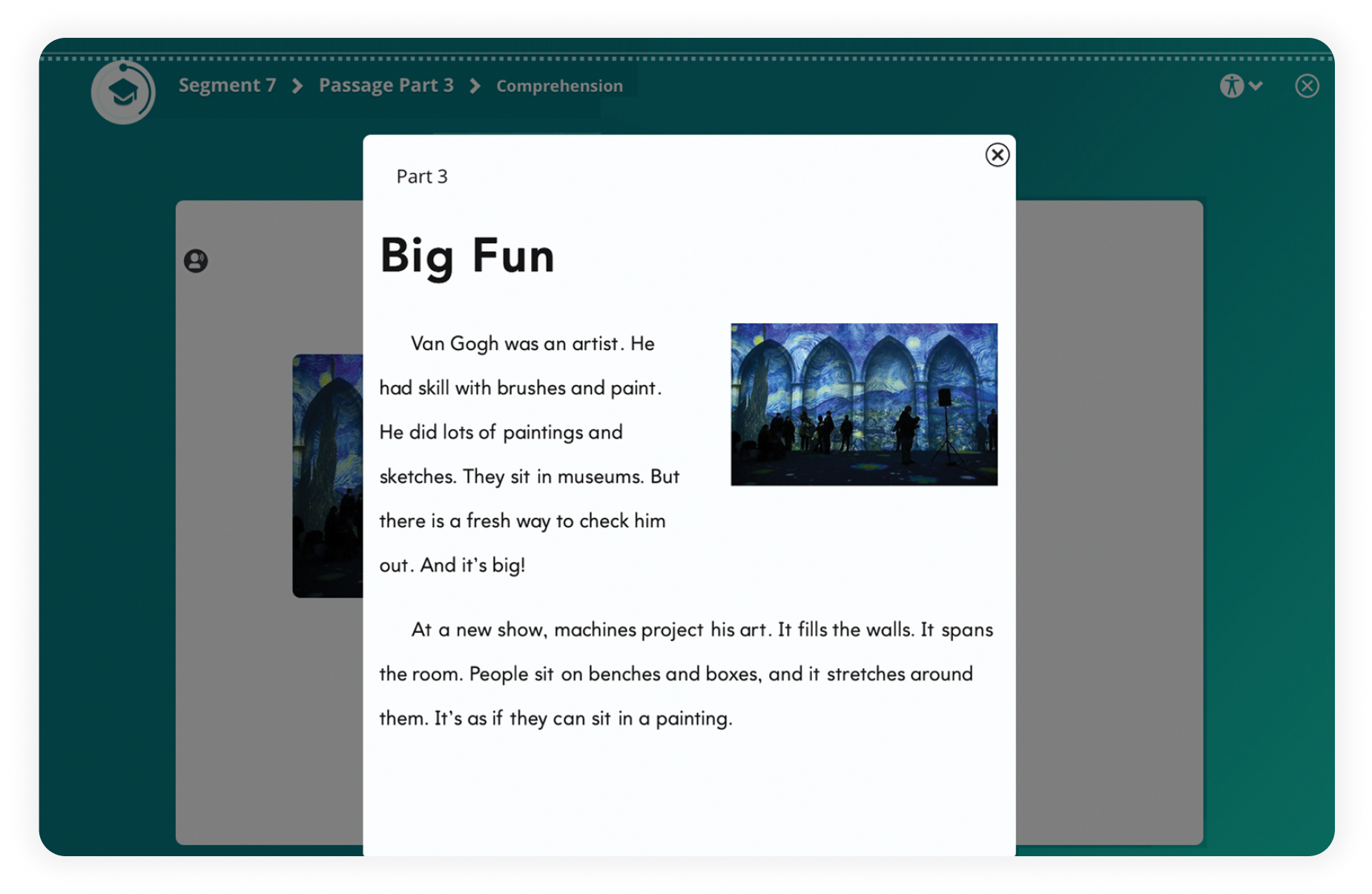This screenshot has width=1372, height=894.
Task: Select the Comprehension breadcrumb
Action: coord(559,86)
